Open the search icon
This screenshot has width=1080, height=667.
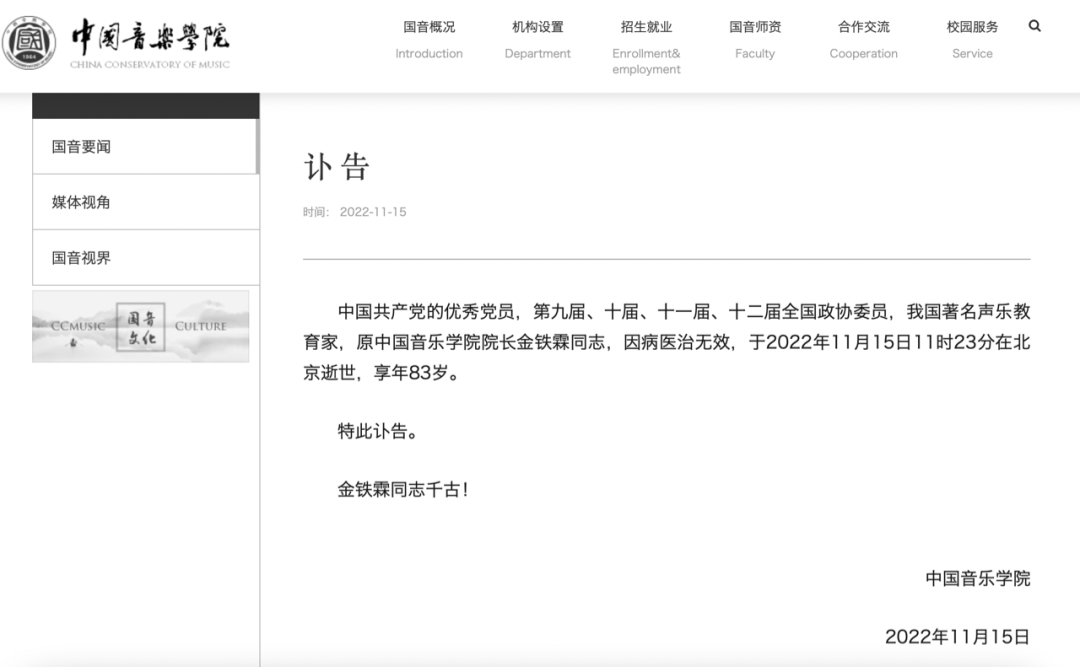click(x=1034, y=27)
